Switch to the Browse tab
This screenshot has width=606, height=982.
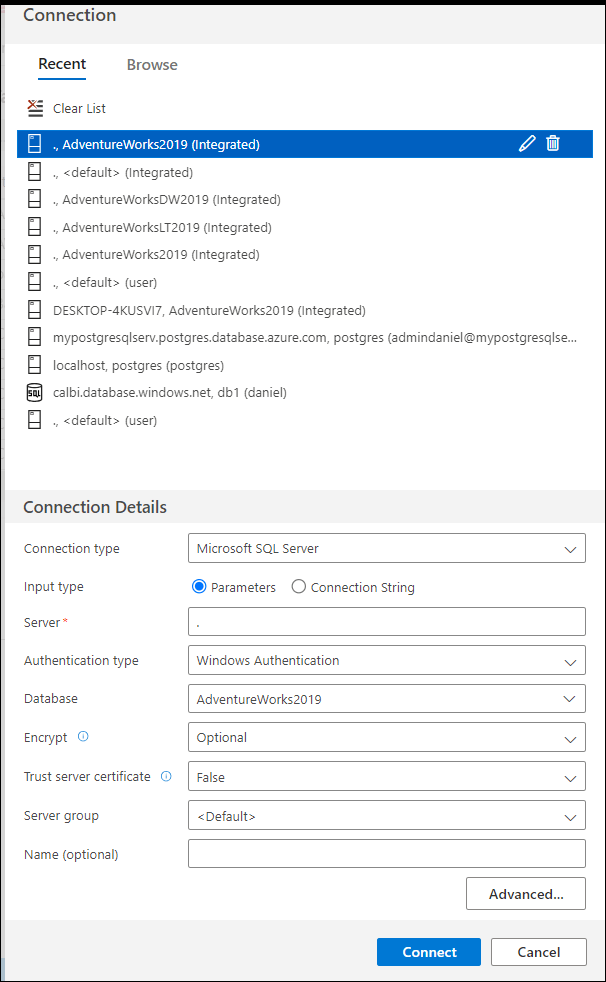(x=152, y=65)
